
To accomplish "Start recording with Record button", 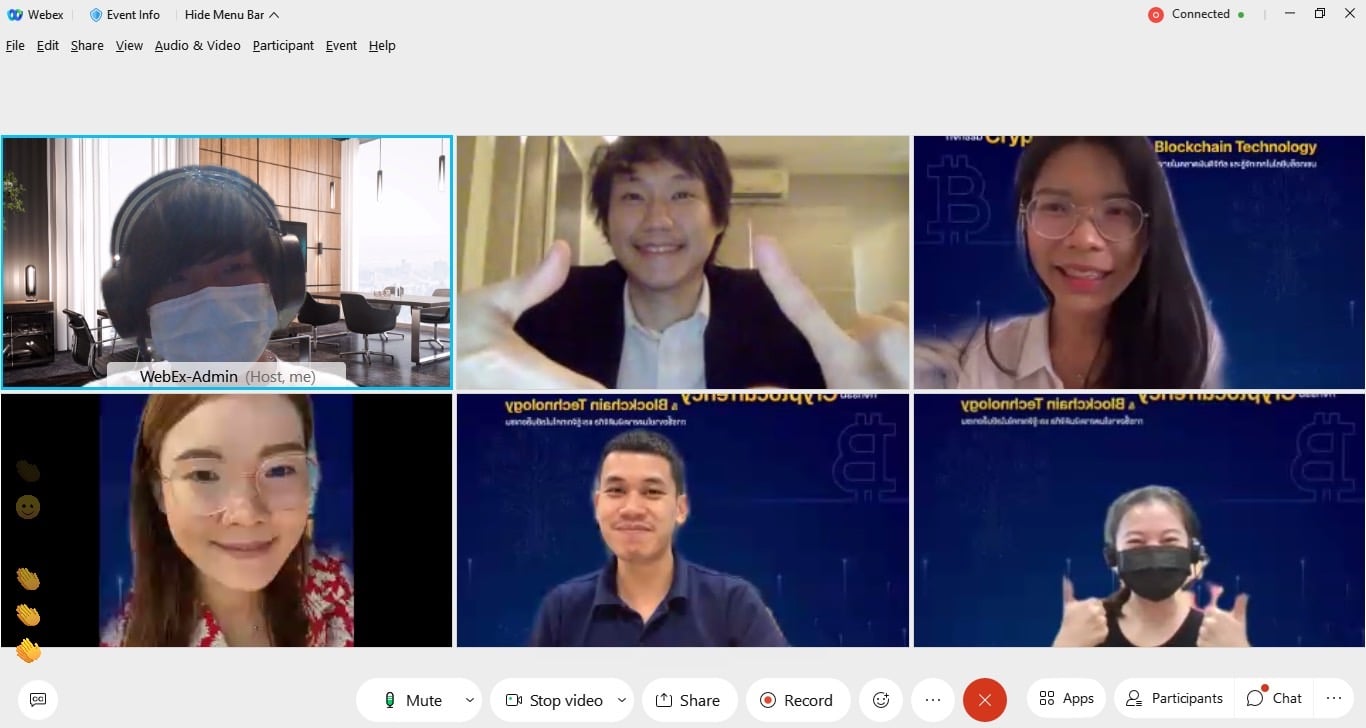I will pos(797,700).
